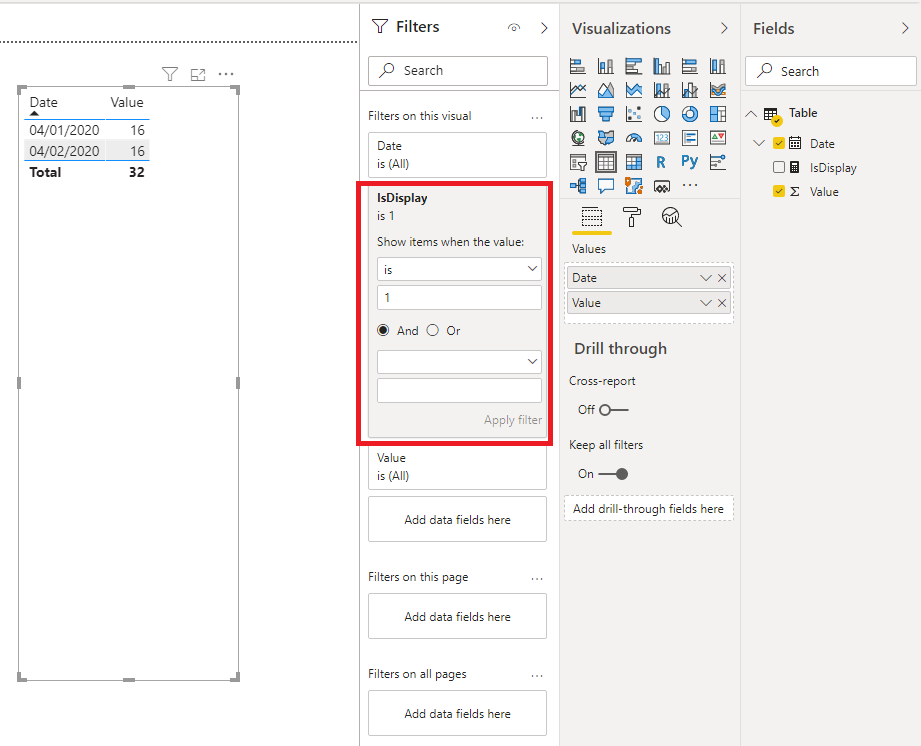Select the clustered column chart visual
Image resolution: width=921 pixels, height=746 pixels.
point(662,66)
